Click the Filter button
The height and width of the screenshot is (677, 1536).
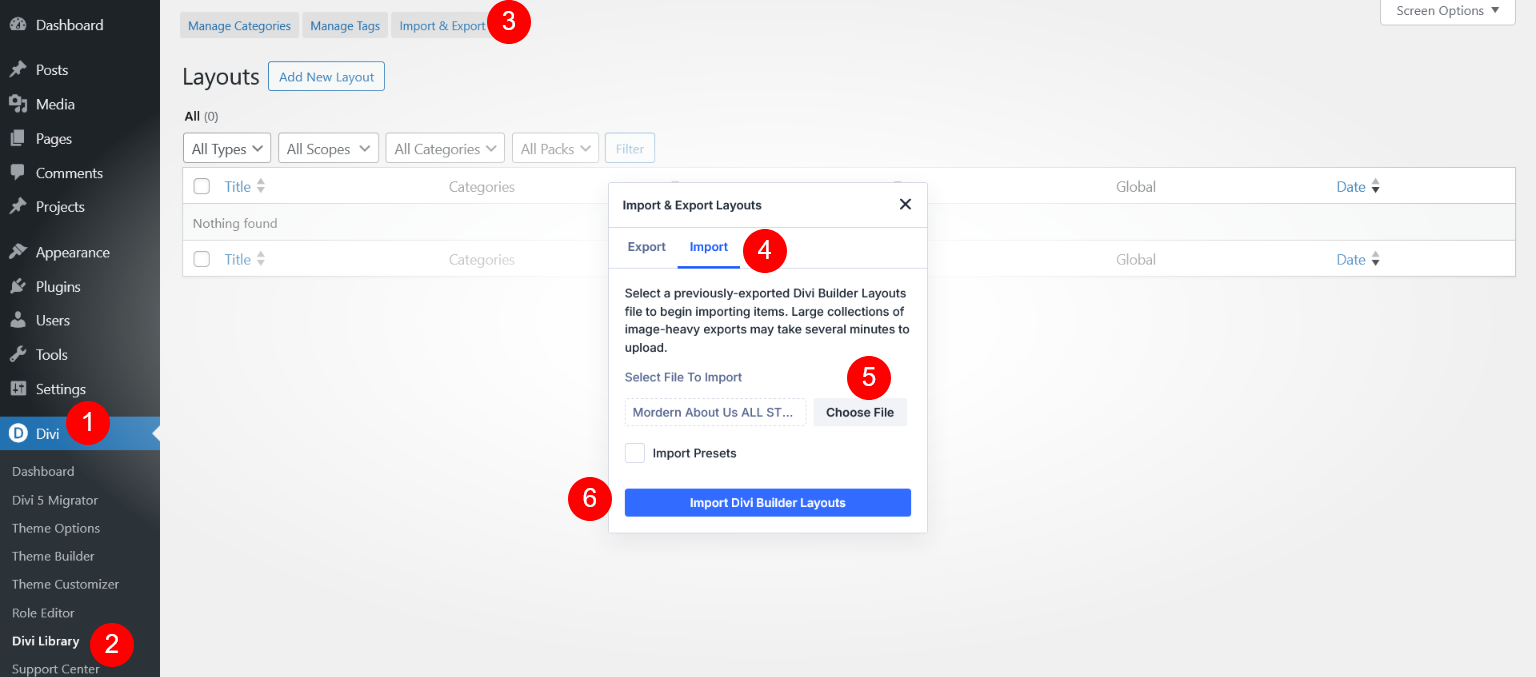pos(630,148)
